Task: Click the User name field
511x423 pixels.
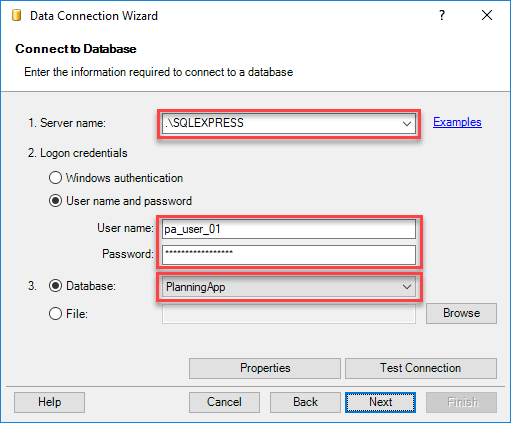Action: [289, 229]
